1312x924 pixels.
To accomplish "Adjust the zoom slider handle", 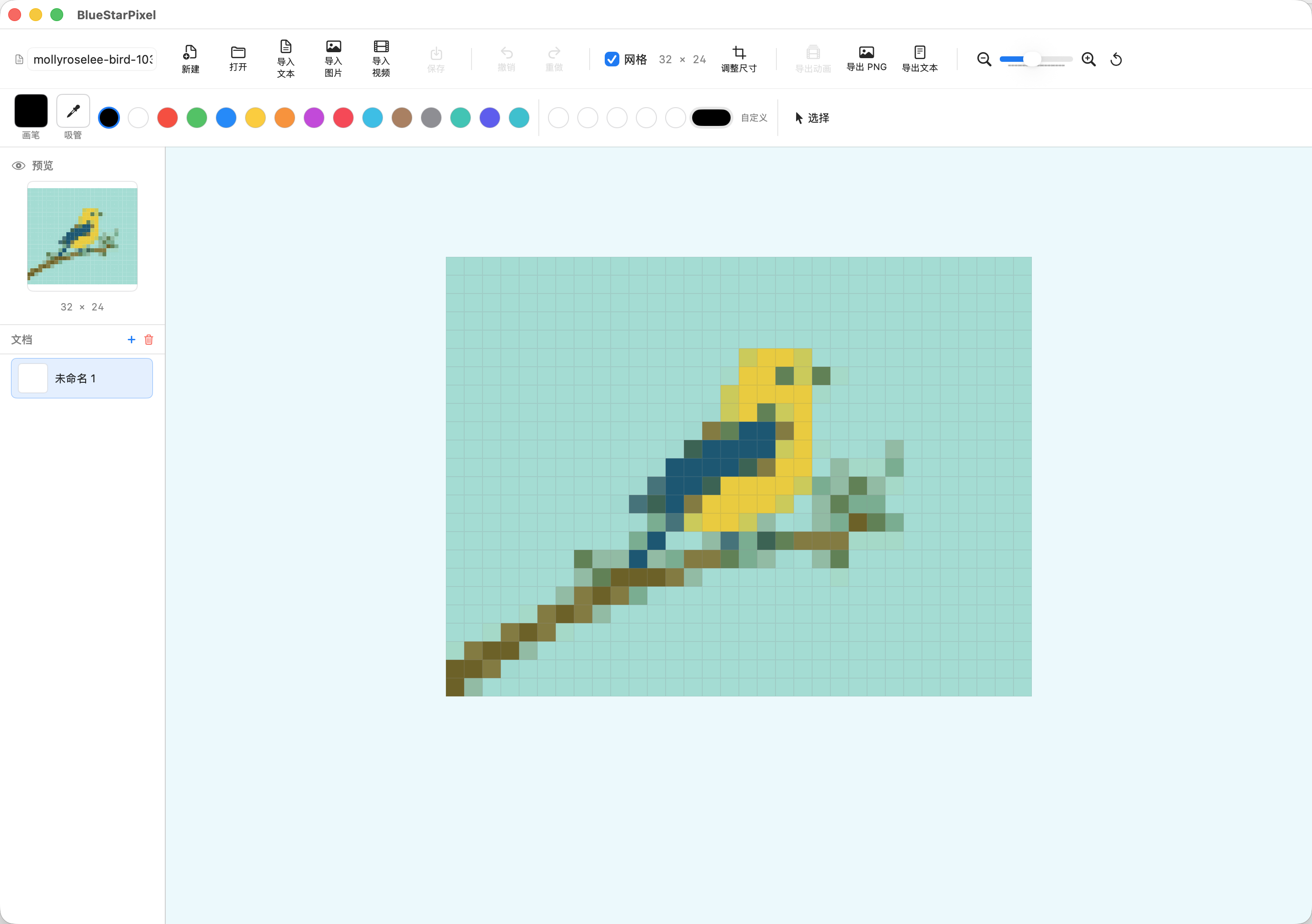I will coord(1032,60).
